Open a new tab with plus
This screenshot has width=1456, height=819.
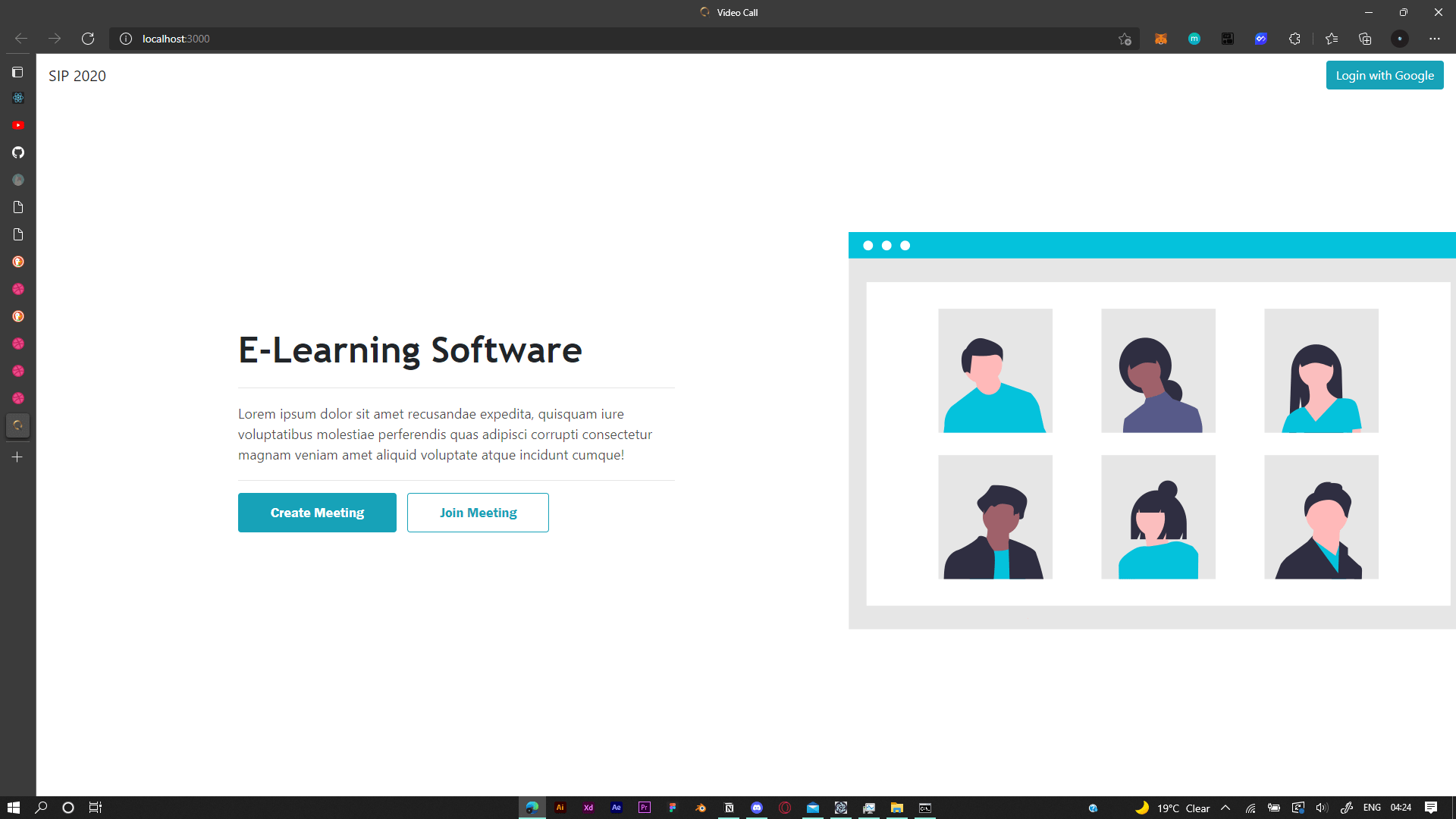point(17,457)
